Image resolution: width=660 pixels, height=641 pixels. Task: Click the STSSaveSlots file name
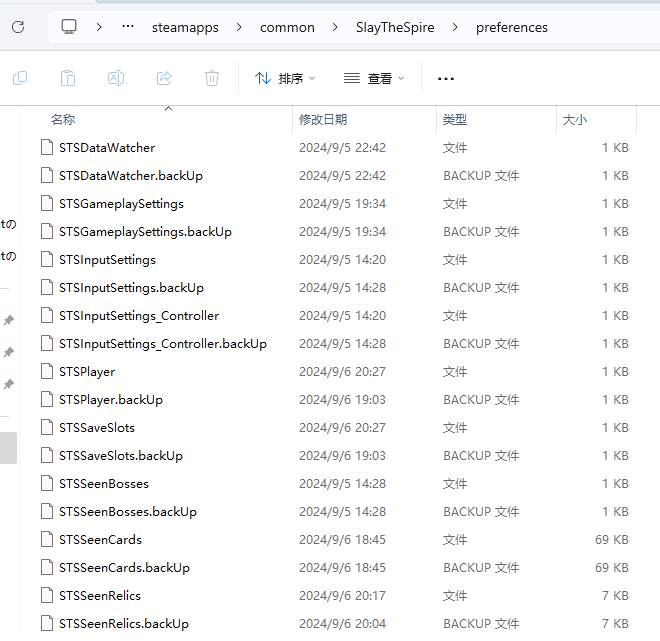coord(97,428)
